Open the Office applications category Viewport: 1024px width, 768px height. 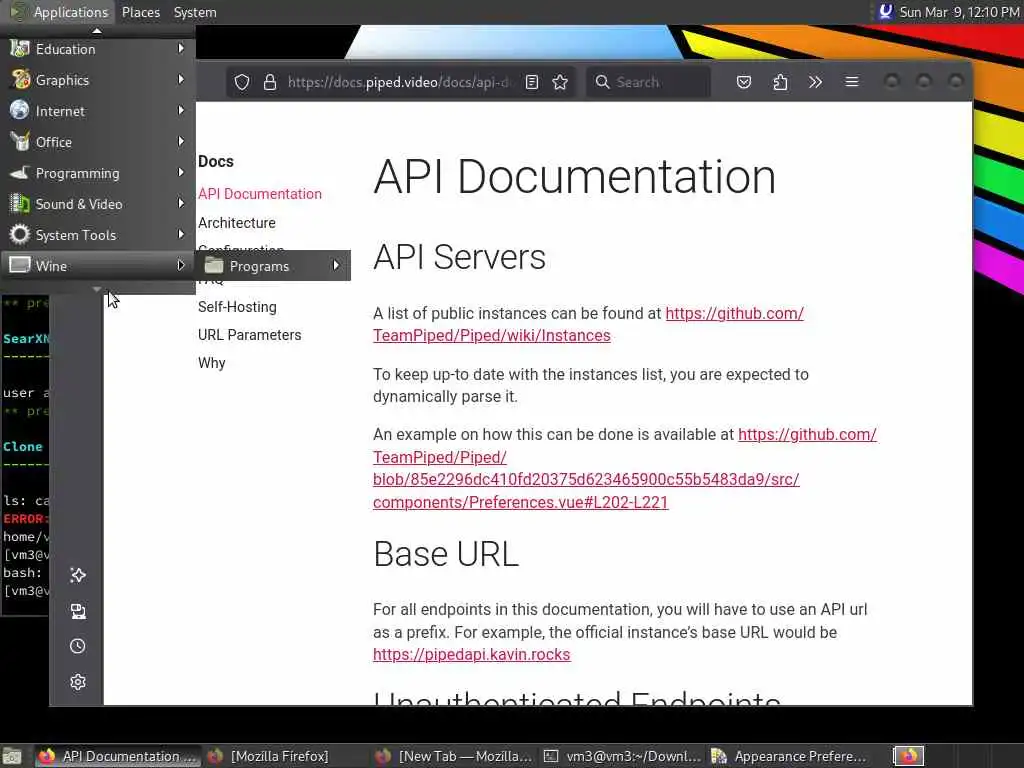click(x=97, y=142)
